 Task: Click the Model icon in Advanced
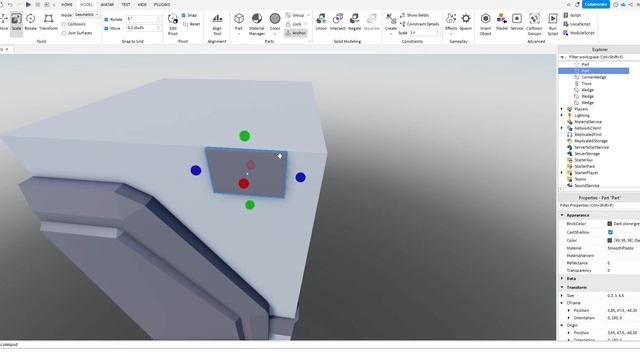[x=502, y=22]
